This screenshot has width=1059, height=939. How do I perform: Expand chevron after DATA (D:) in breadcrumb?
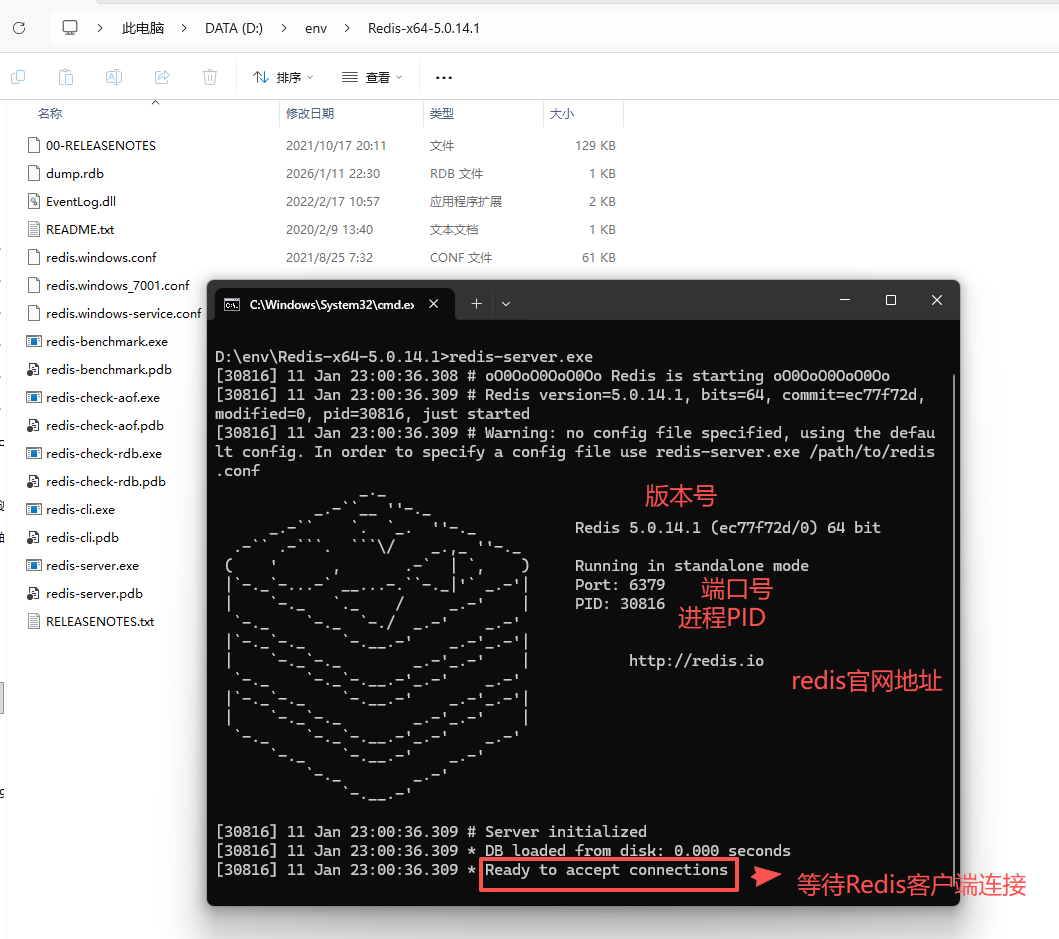click(284, 28)
